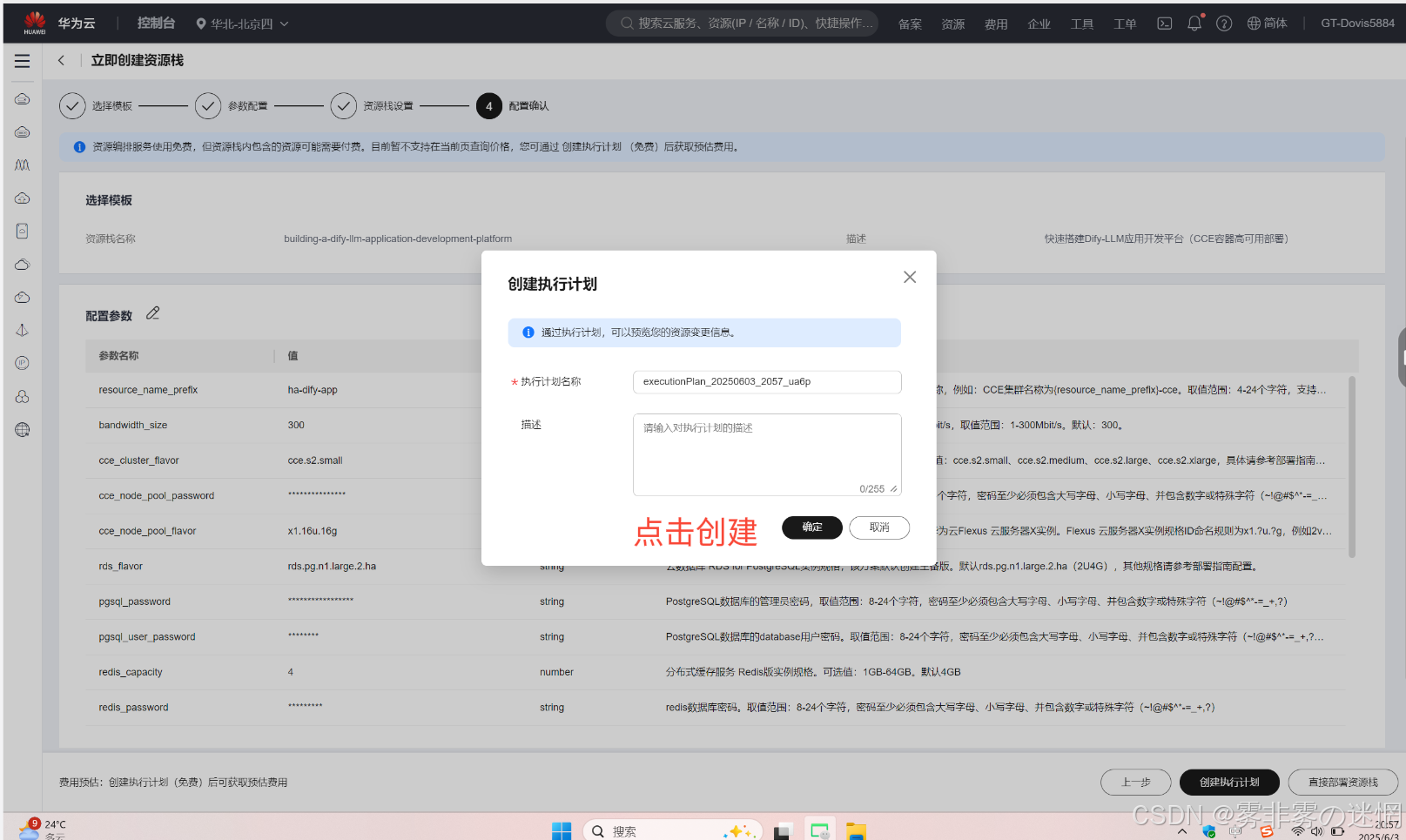Image resolution: width=1406 pixels, height=840 pixels.
Task: Open the 工具 menu
Action: (1082, 24)
